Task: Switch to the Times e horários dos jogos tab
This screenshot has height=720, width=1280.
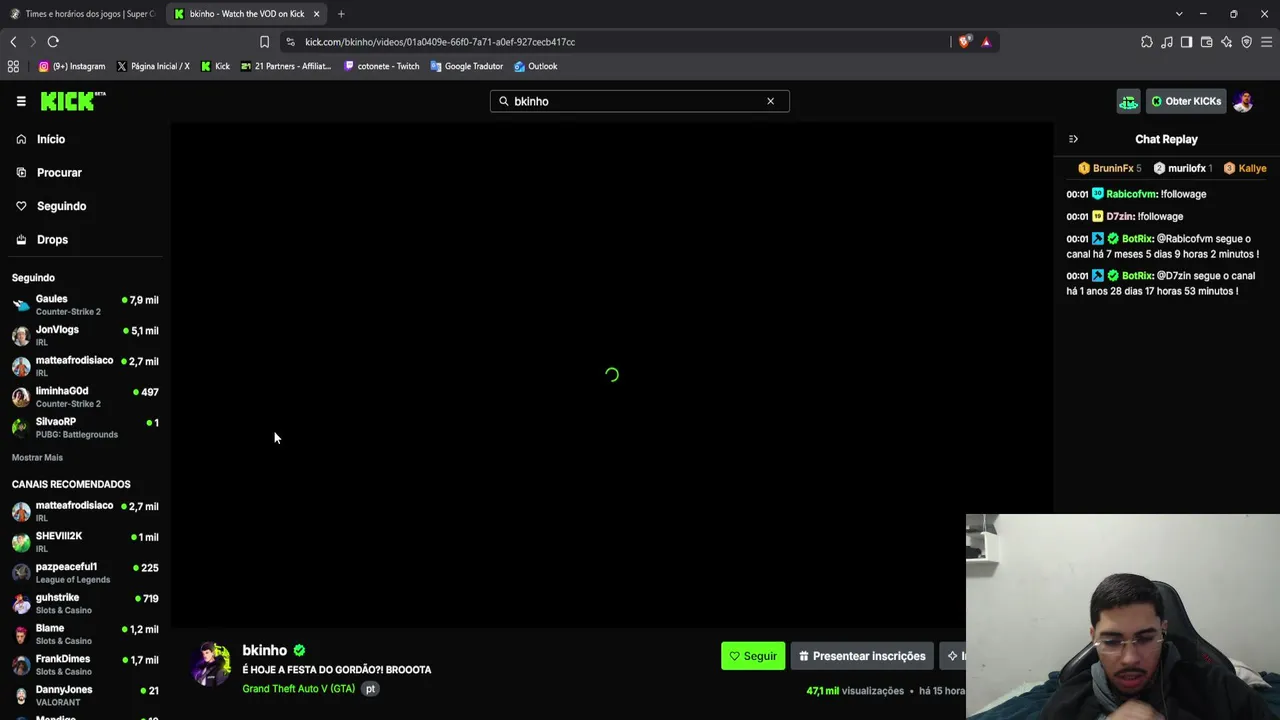Action: point(82,14)
